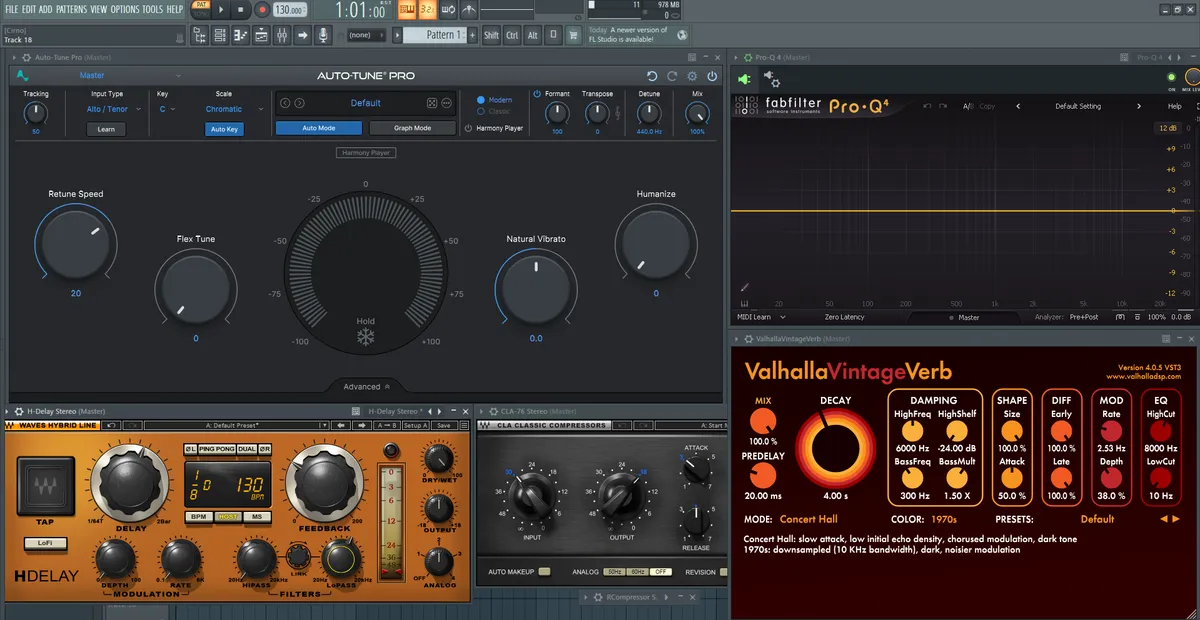The width and height of the screenshot is (1200, 620).
Task: Toggle AUTO MAKEUP on the CLA-76
Action: coord(544,572)
